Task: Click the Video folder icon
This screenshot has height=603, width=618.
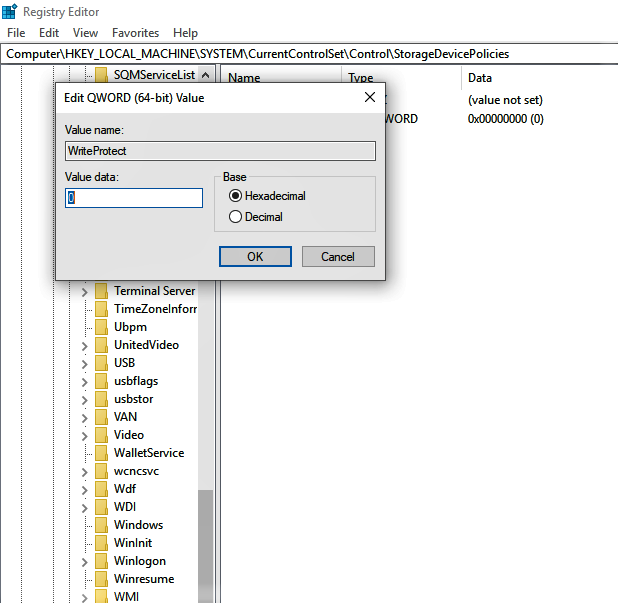Action: 101,435
